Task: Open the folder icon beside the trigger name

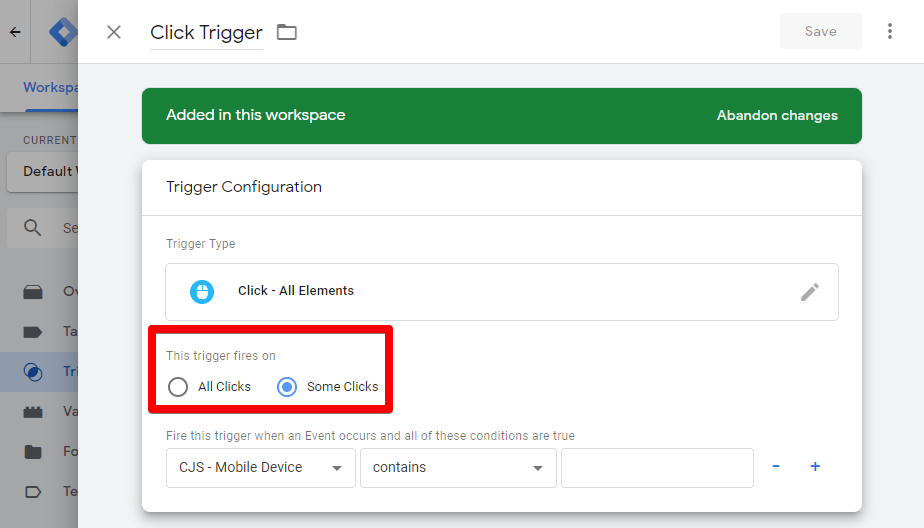Action: (x=287, y=32)
